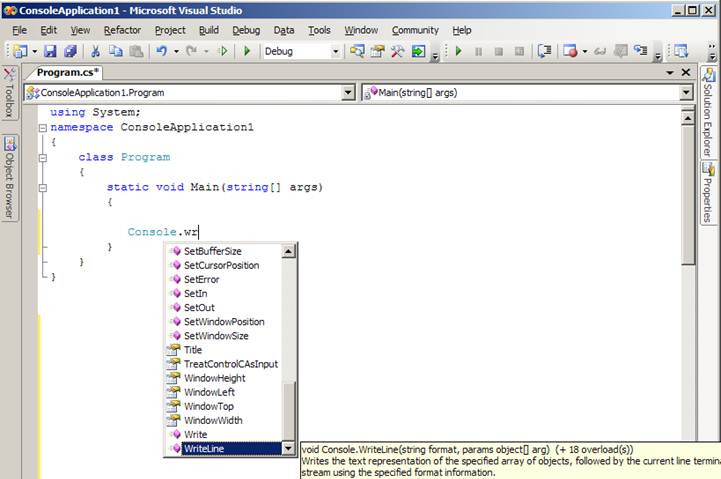Click the Save All icon

[x=70, y=51]
